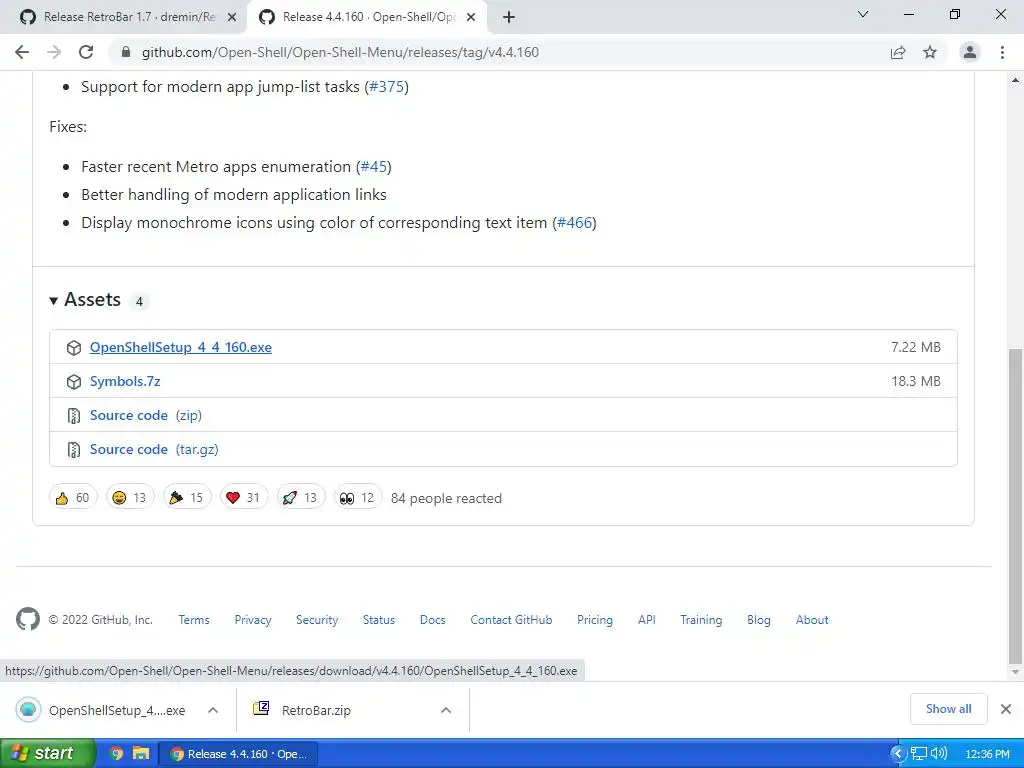The height and width of the screenshot is (768, 1024).
Task: Go back to the previous page
Action: pyautogui.click(x=22, y=52)
